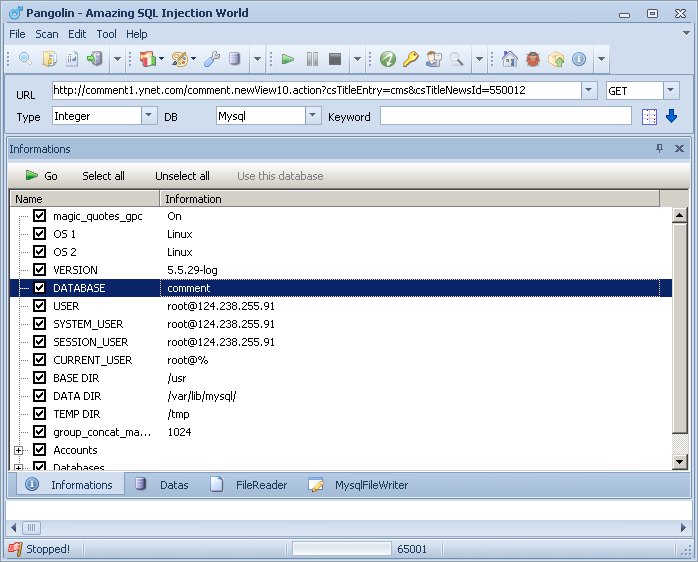698x562 pixels.
Task: Click the box with green arrow update icon
Action: click(556, 59)
